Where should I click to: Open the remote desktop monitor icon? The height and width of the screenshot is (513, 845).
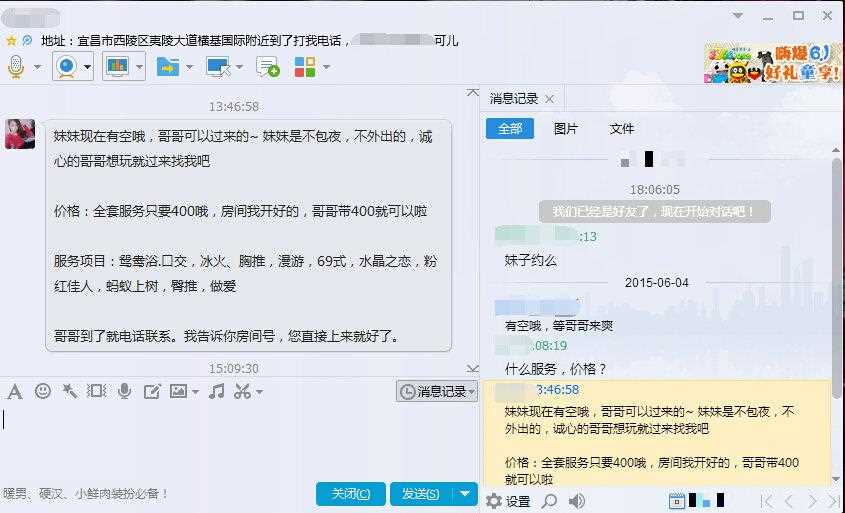coord(218,67)
